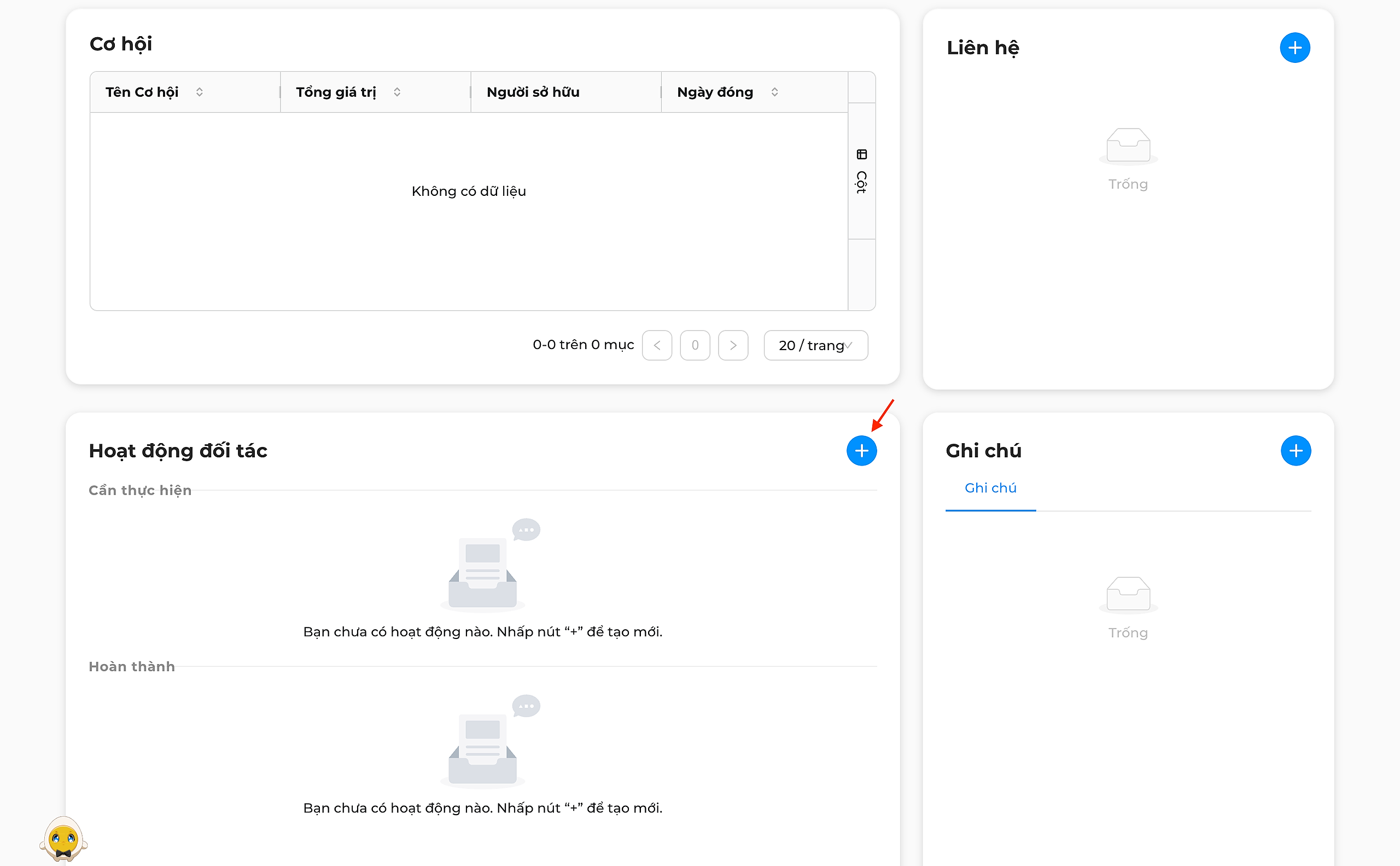Add a new contact in Liên hệ
Image resolution: width=1400 pixels, height=866 pixels.
pyautogui.click(x=1294, y=48)
